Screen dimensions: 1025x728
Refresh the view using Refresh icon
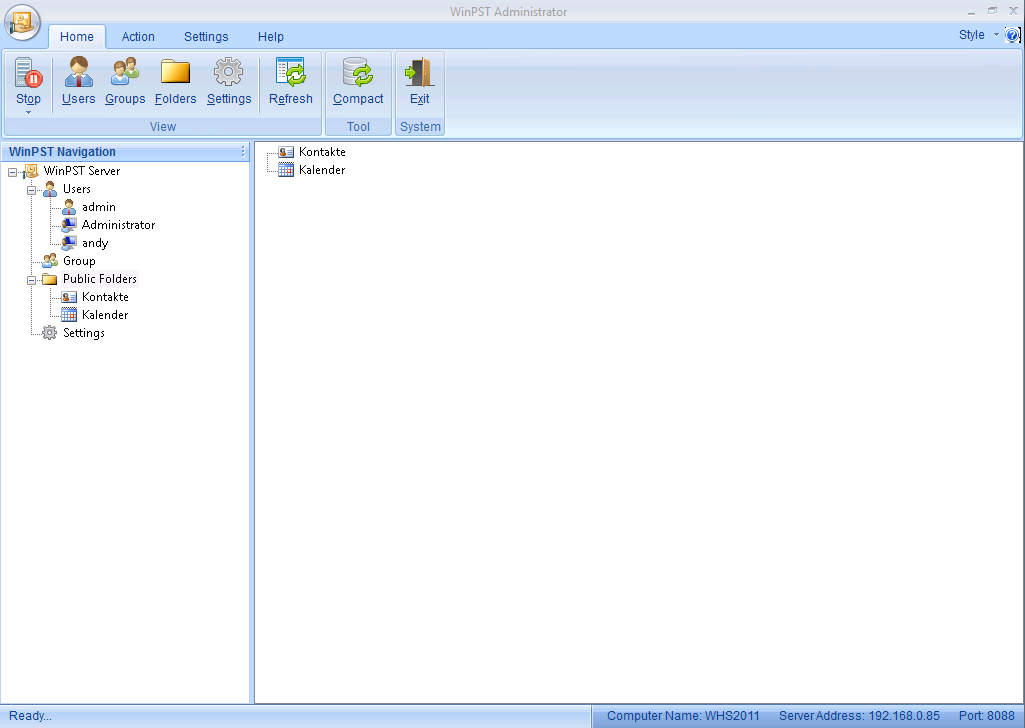290,75
